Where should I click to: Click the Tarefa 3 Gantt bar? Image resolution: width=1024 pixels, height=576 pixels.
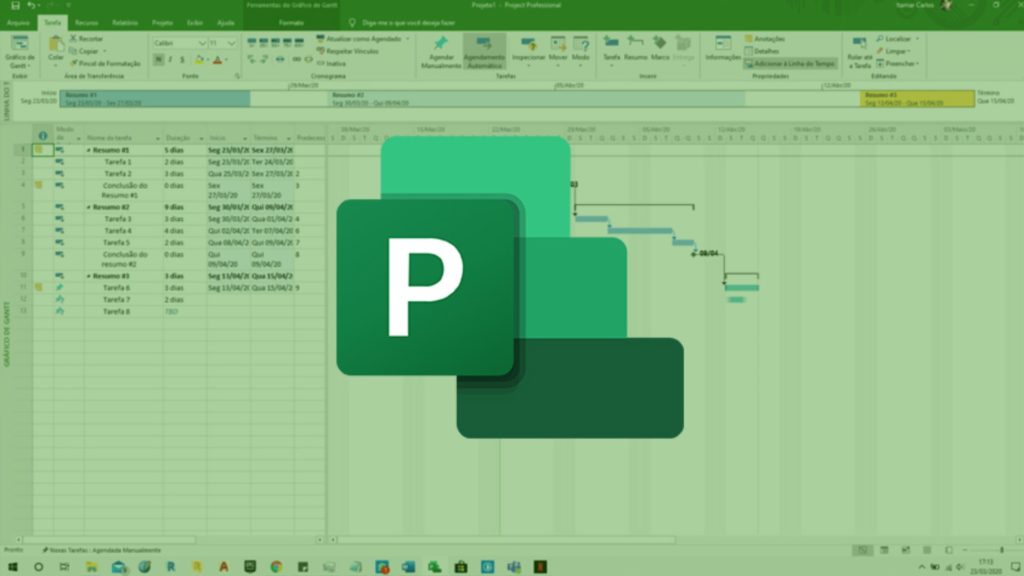point(592,219)
